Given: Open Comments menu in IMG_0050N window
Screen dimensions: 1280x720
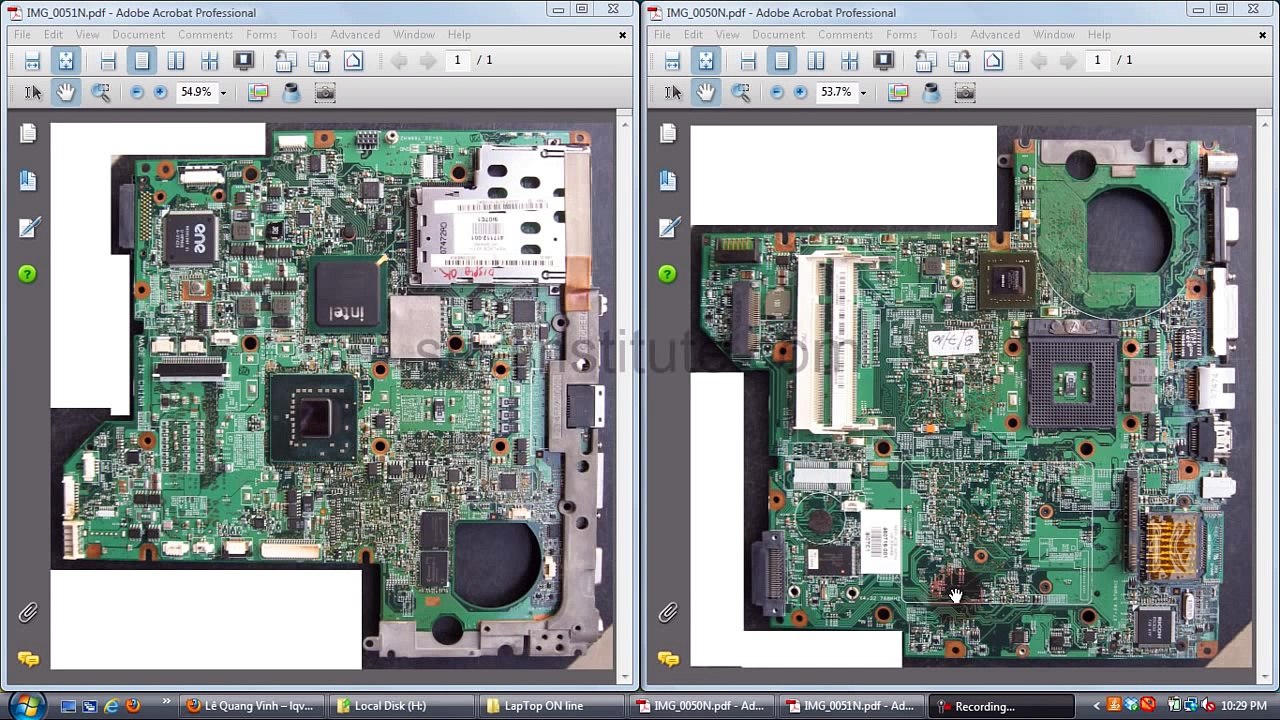Looking at the screenshot, I should click(x=845, y=34).
